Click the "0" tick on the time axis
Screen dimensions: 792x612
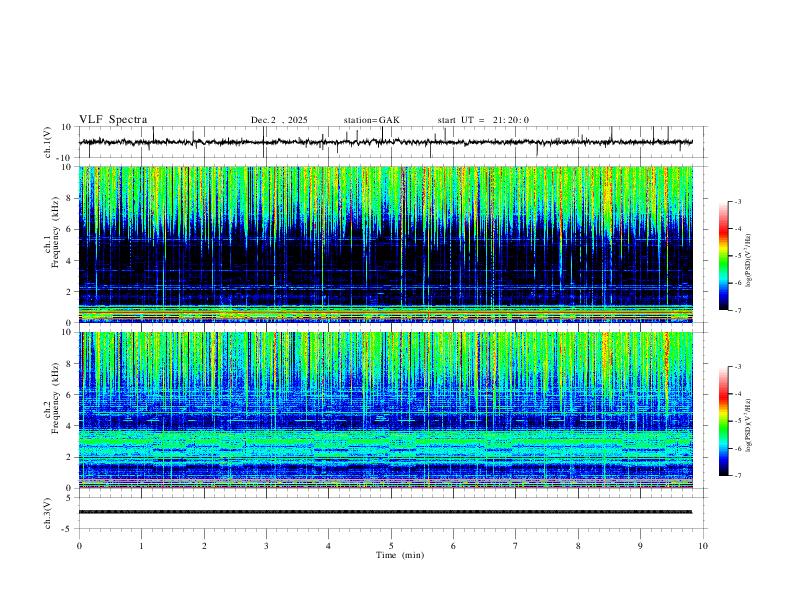click(x=79, y=546)
